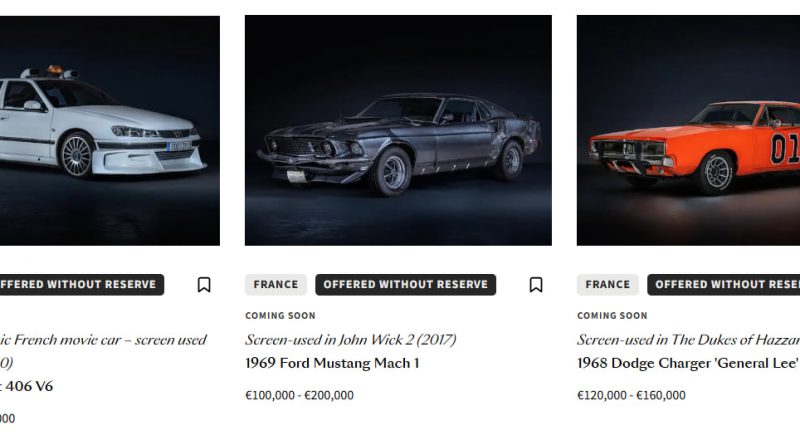The height and width of the screenshot is (445, 800).
Task: Click the FRANCE tag on the Dodge Charger lot
Action: (x=608, y=285)
